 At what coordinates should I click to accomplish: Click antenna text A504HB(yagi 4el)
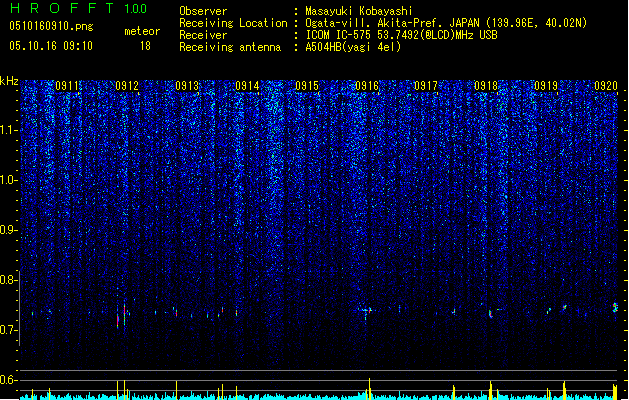pyautogui.click(x=353, y=47)
